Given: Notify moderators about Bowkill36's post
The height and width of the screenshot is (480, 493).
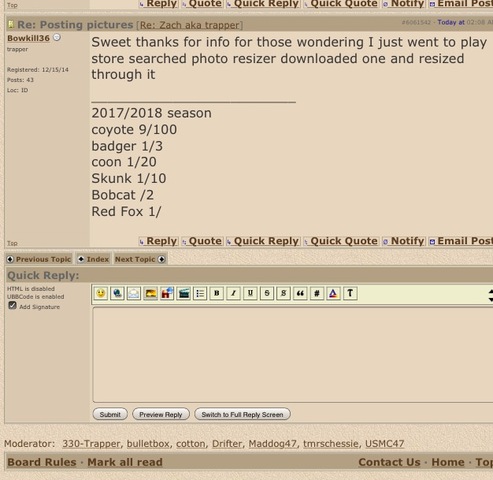Looking at the screenshot, I should tap(404, 241).
